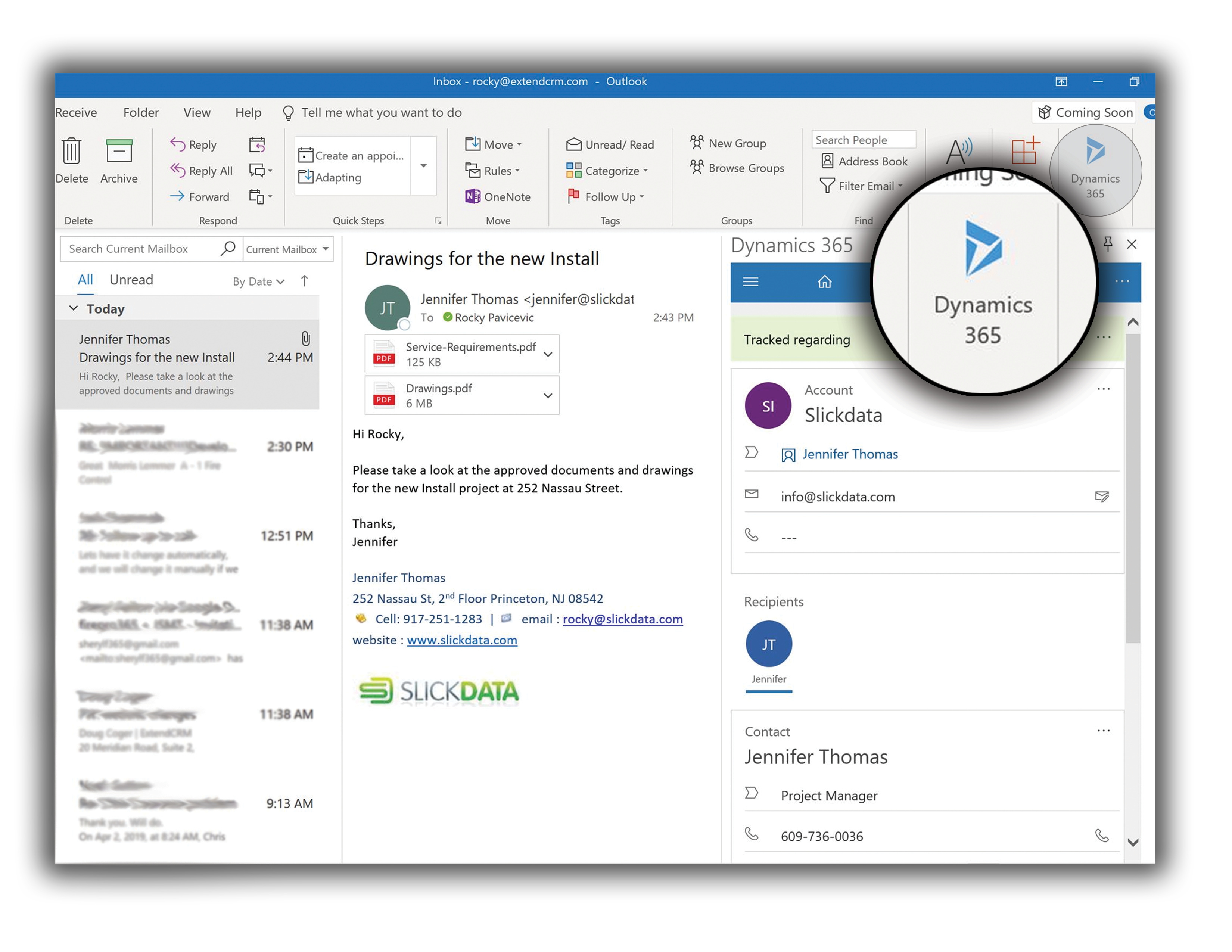Expand the Quick Steps gallery arrow

tap(424, 166)
